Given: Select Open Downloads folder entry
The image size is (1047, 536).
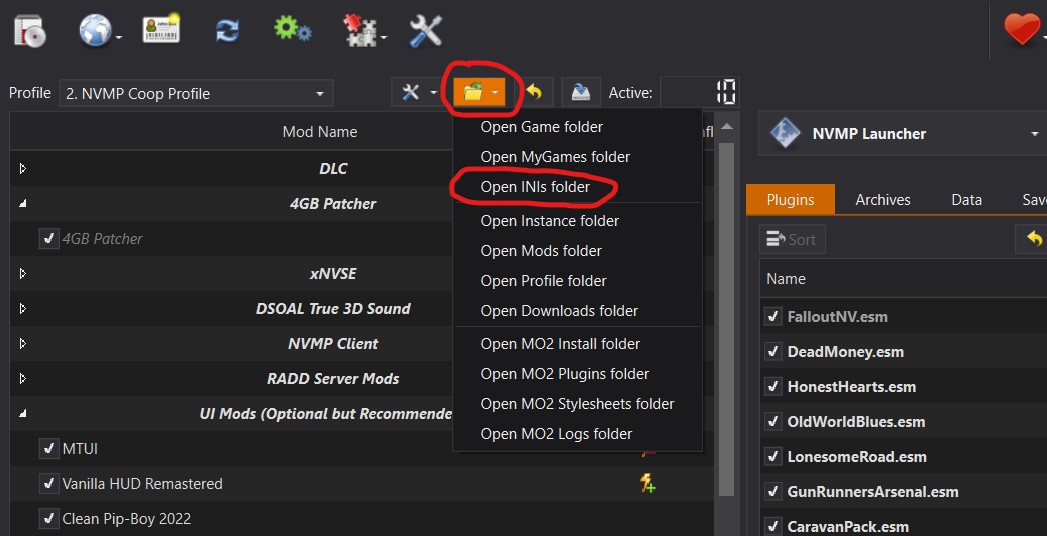Looking at the screenshot, I should point(559,311).
